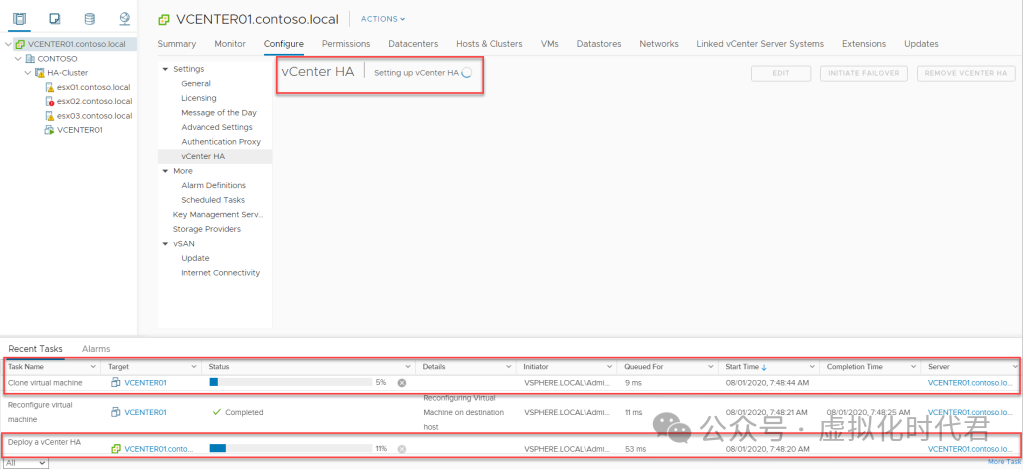The width and height of the screenshot is (1023, 470).
Task: Open the Hosts and Clusters inventory view icon
Action: [x=21, y=18]
